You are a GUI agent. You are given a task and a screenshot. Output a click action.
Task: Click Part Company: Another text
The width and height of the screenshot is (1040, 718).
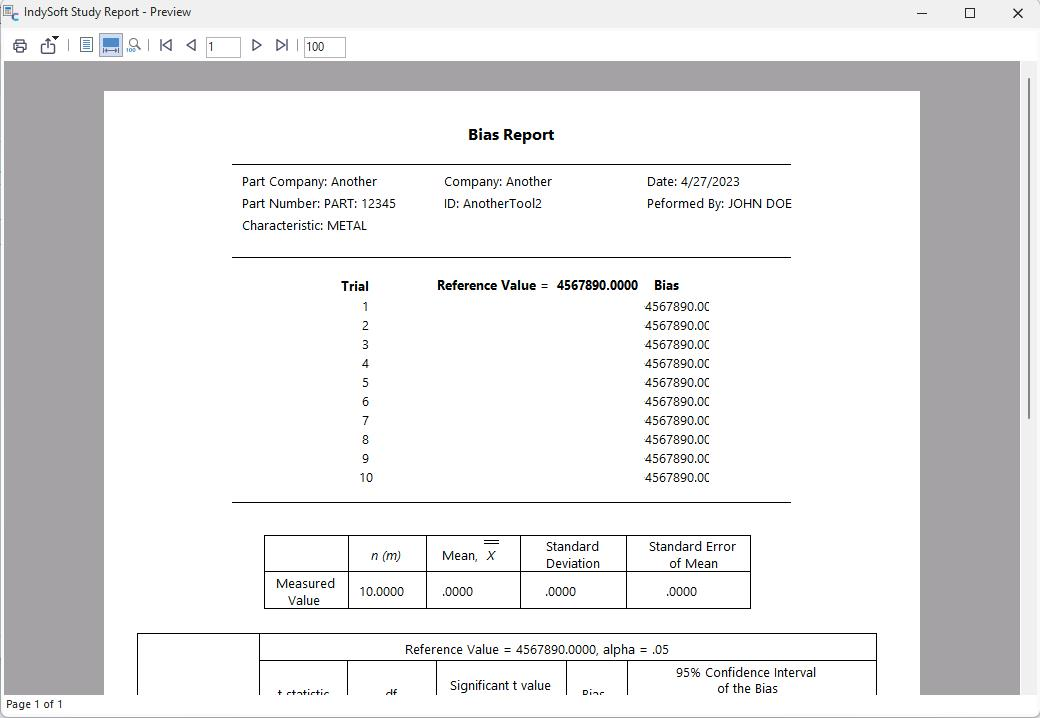[309, 182]
